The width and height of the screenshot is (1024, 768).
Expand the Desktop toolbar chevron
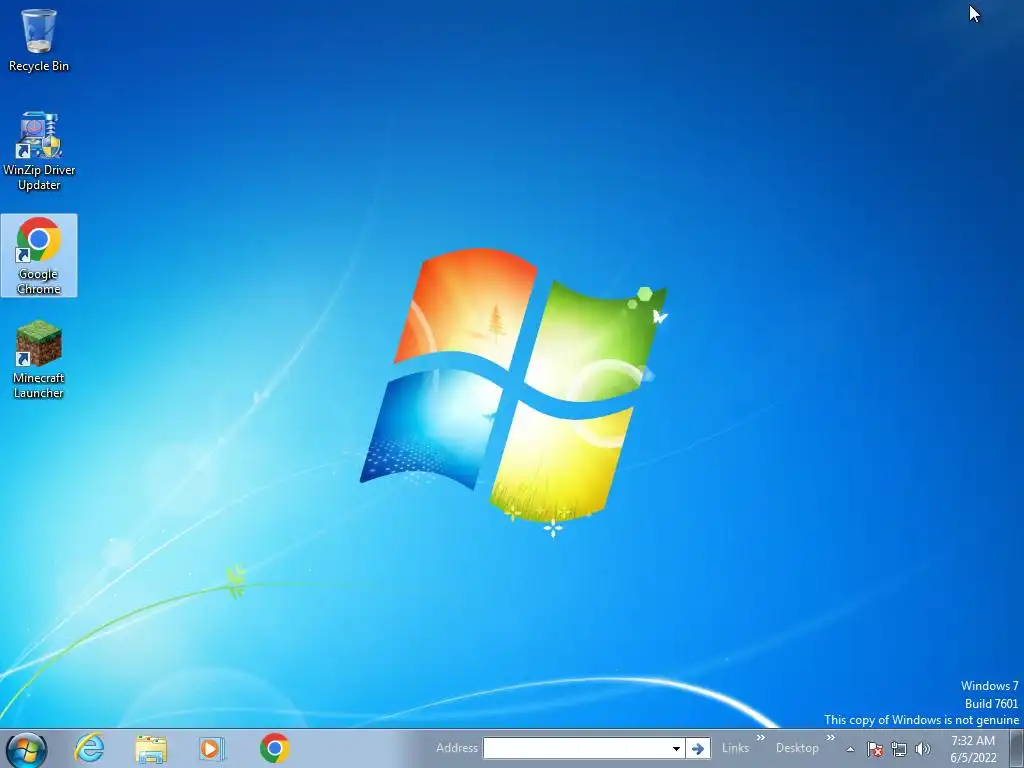click(831, 738)
